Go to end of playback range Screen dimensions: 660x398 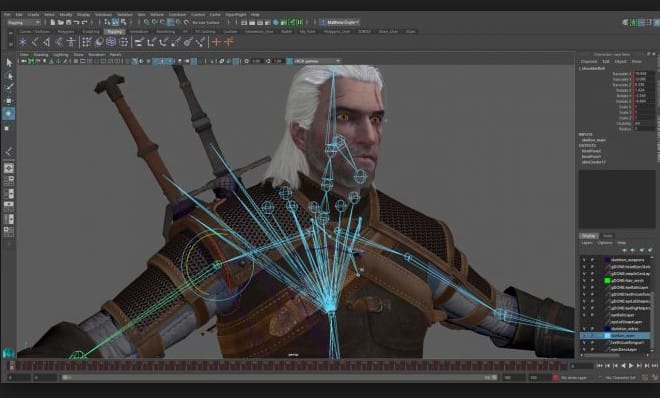pyautogui.click(x=655, y=366)
